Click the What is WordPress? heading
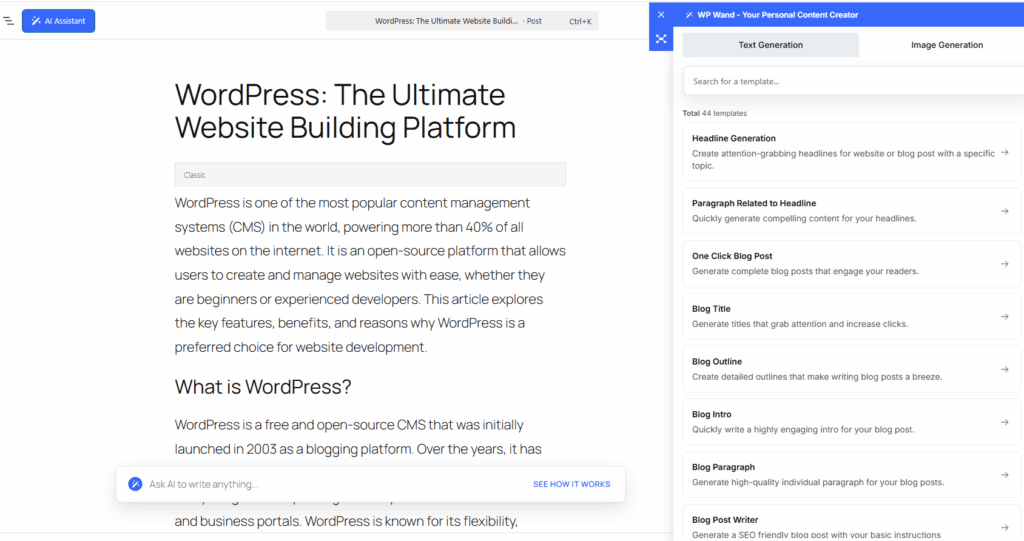 (263, 387)
